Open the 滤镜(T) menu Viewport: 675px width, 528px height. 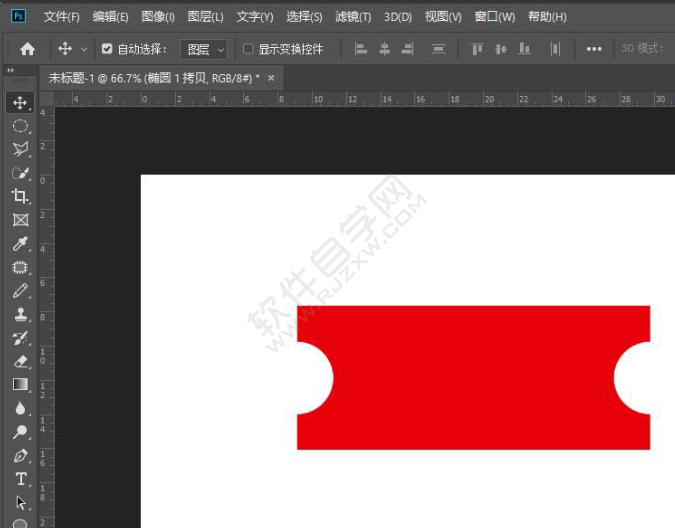(353, 17)
